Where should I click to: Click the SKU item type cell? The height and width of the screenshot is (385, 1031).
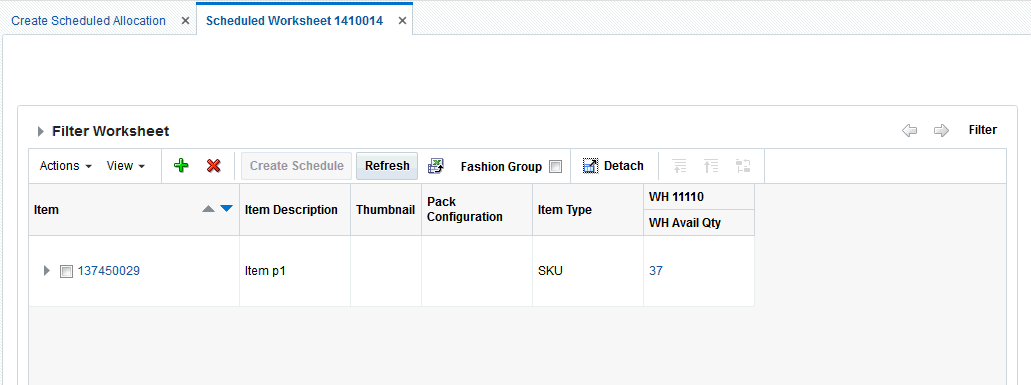click(588, 271)
